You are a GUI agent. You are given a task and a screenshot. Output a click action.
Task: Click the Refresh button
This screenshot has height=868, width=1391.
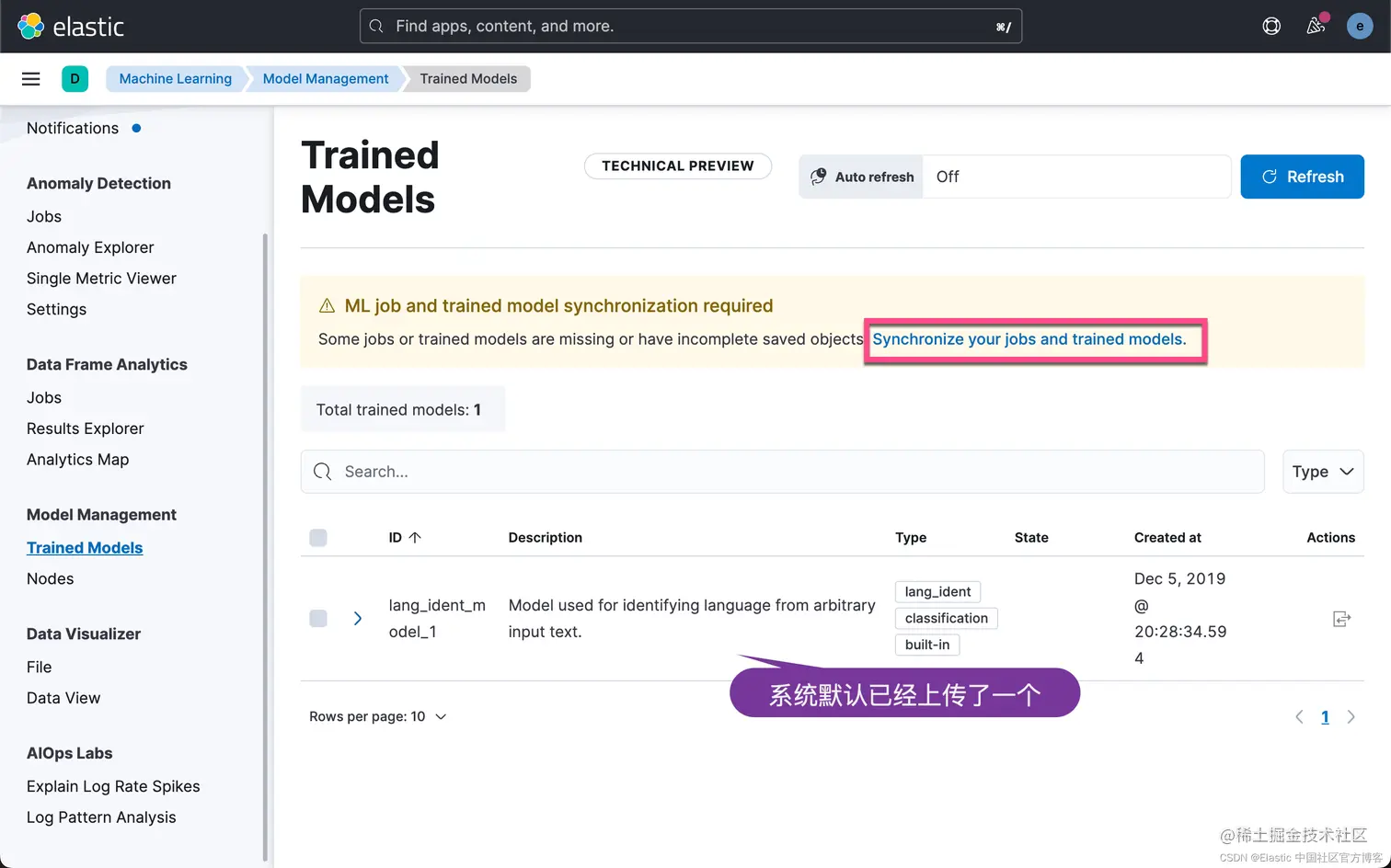click(1302, 177)
